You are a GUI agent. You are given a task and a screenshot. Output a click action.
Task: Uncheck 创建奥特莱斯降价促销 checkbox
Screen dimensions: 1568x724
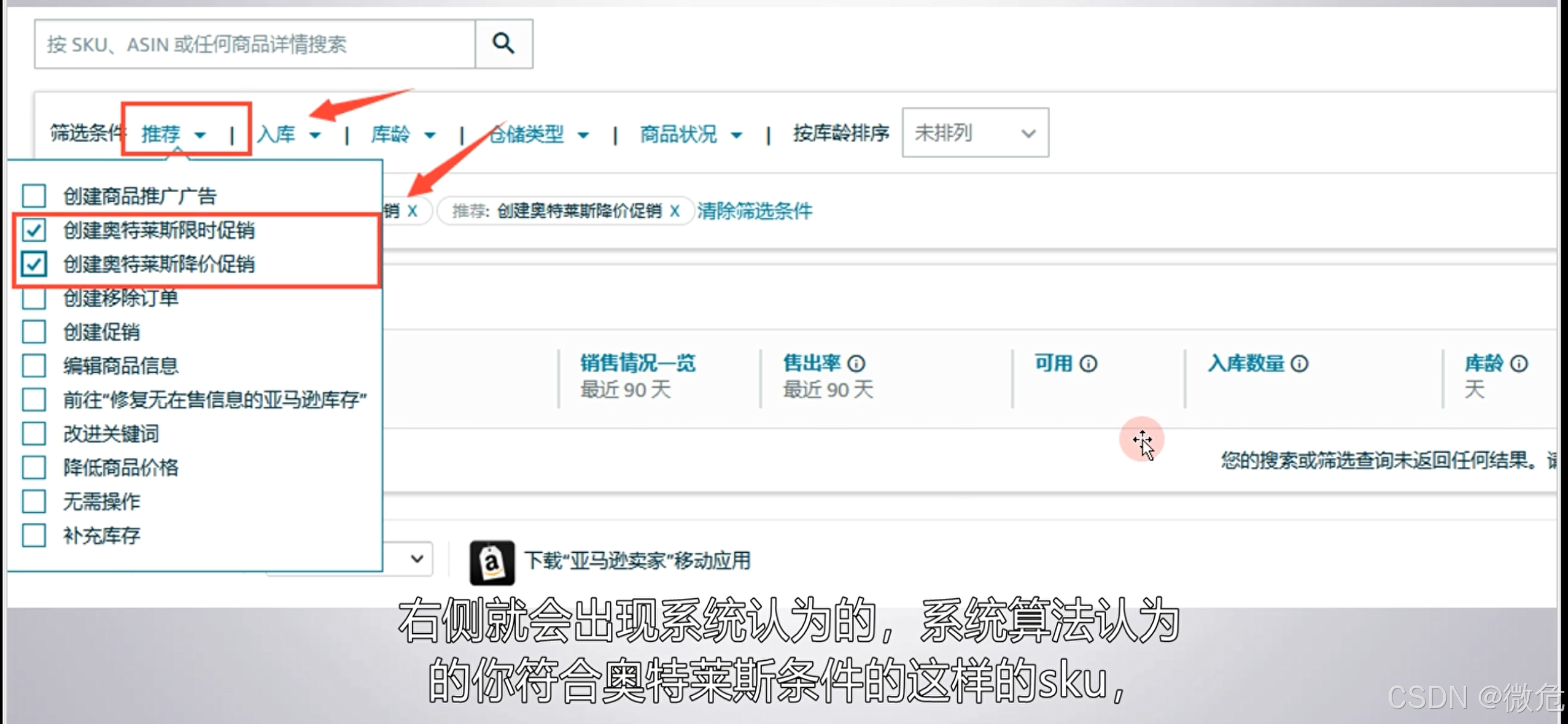[x=34, y=264]
